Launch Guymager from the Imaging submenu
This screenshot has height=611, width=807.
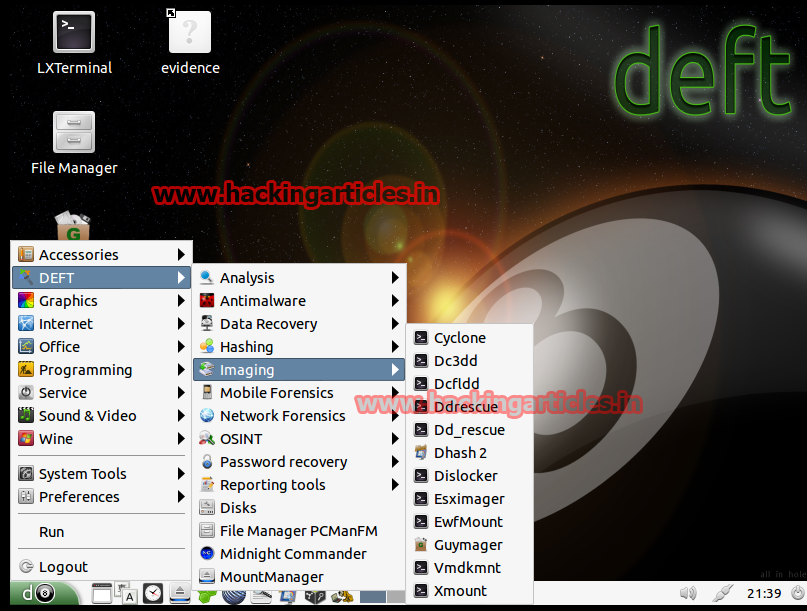point(469,545)
